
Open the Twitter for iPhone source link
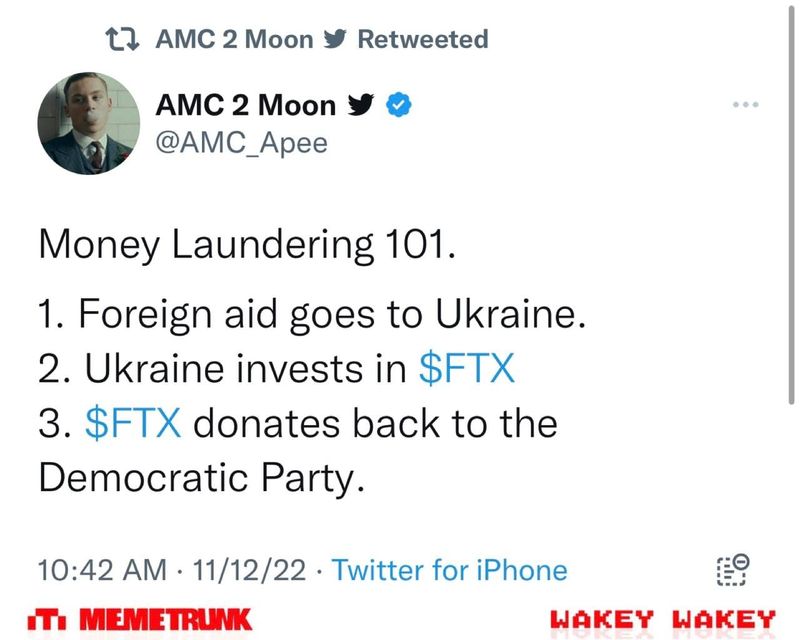click(448, 571)
